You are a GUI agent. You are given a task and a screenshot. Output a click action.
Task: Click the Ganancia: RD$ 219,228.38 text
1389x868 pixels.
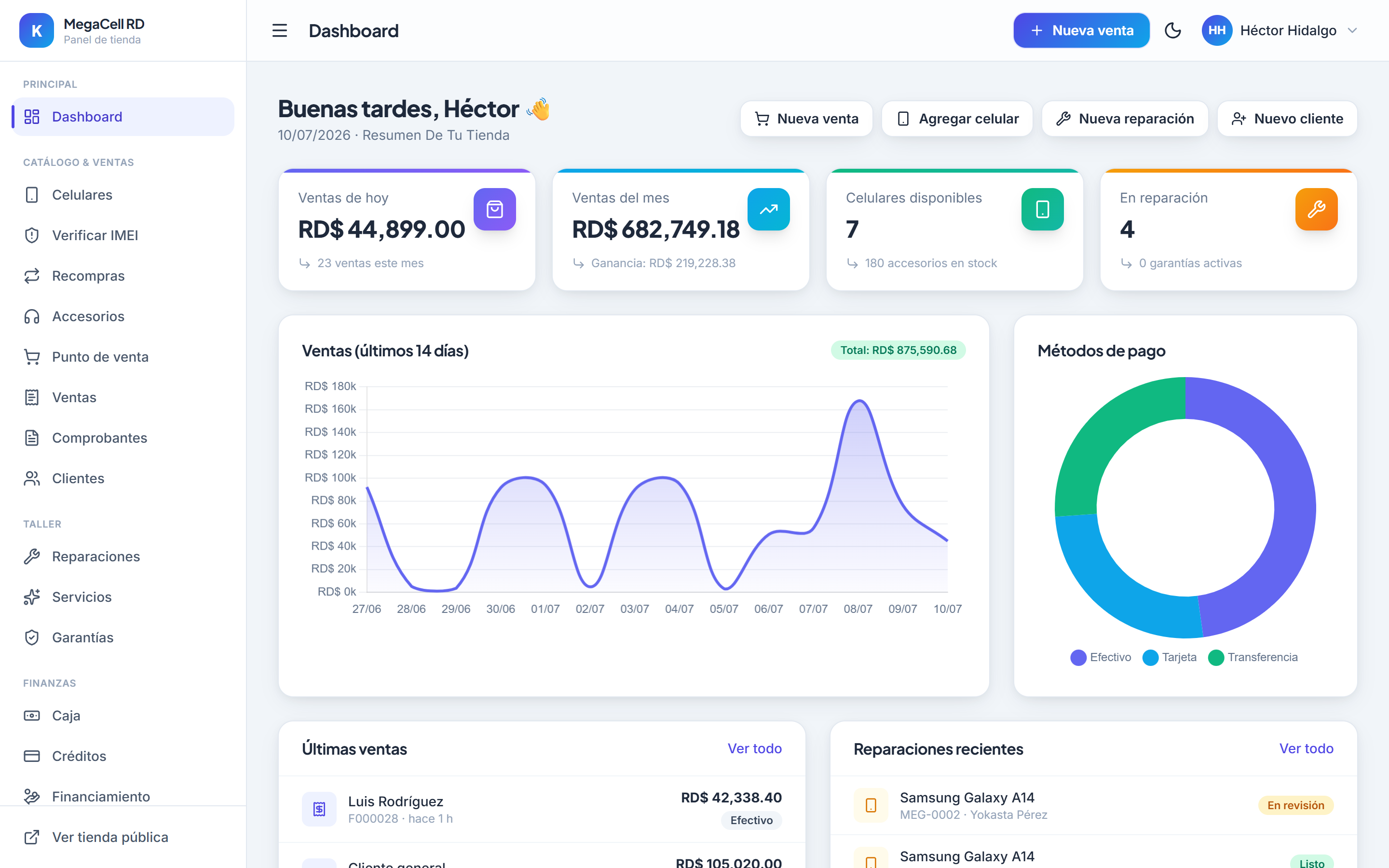click(664, 263)
